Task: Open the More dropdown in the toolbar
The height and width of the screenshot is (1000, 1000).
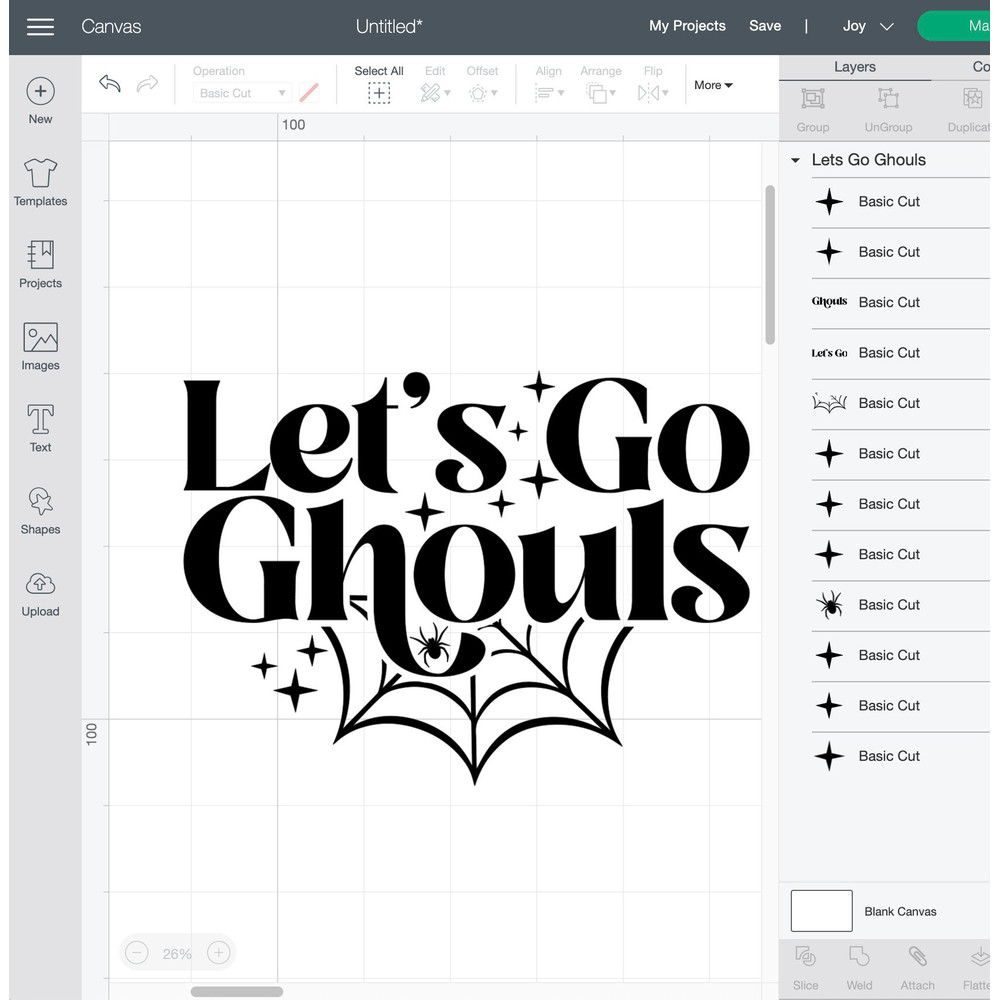Action: coord(712,85)
